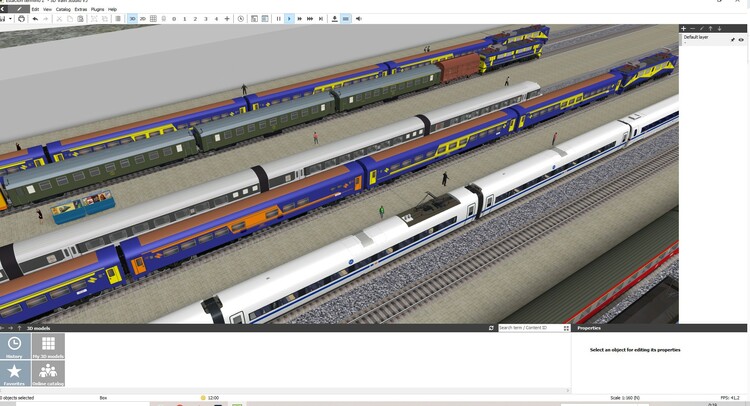Move layer down with arrow icon
Viewport: 750px width, 406px height.
pos(719,29)
